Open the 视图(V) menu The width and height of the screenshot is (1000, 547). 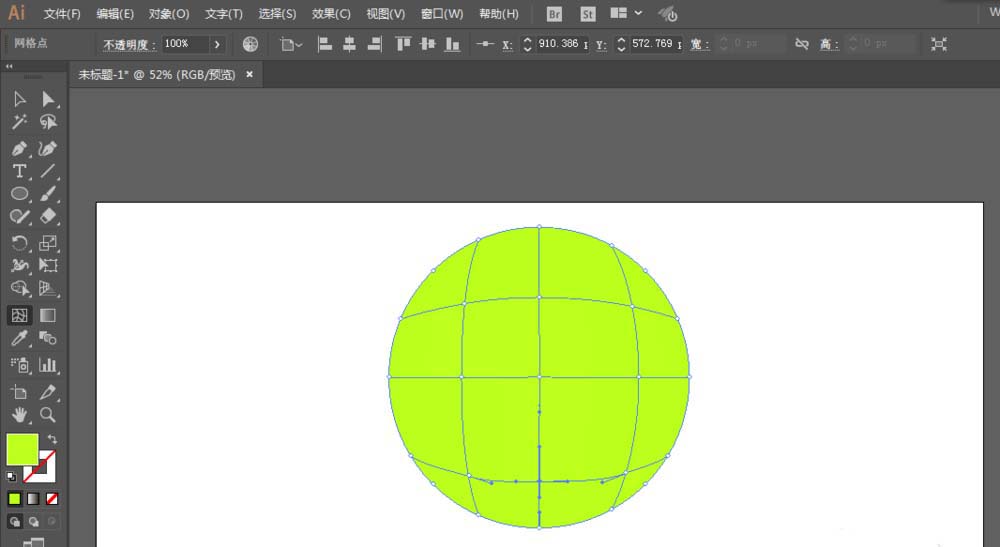tap(386, 14)
